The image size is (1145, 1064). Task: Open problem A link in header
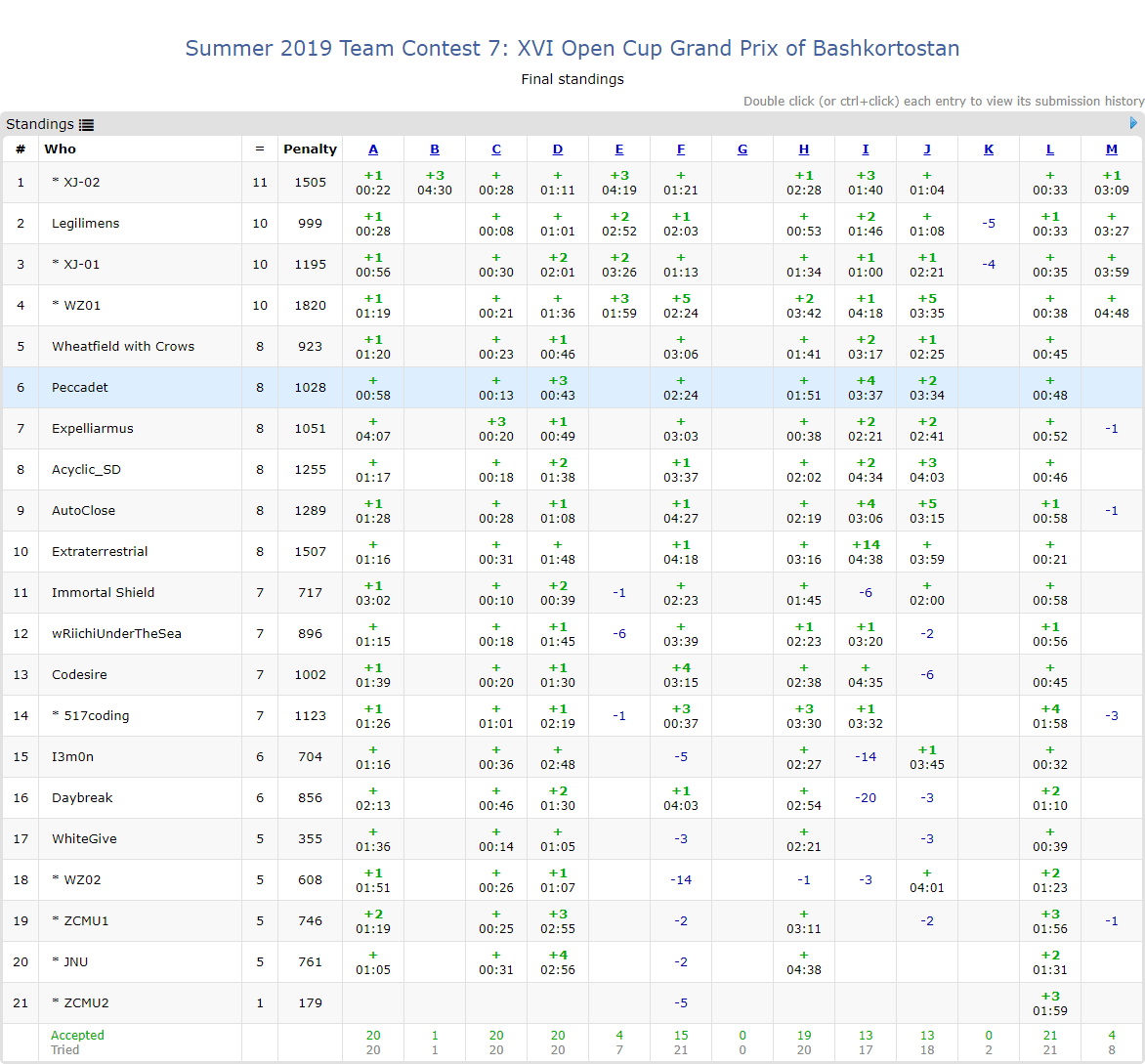pyautogui.click(x=373, y=149)
